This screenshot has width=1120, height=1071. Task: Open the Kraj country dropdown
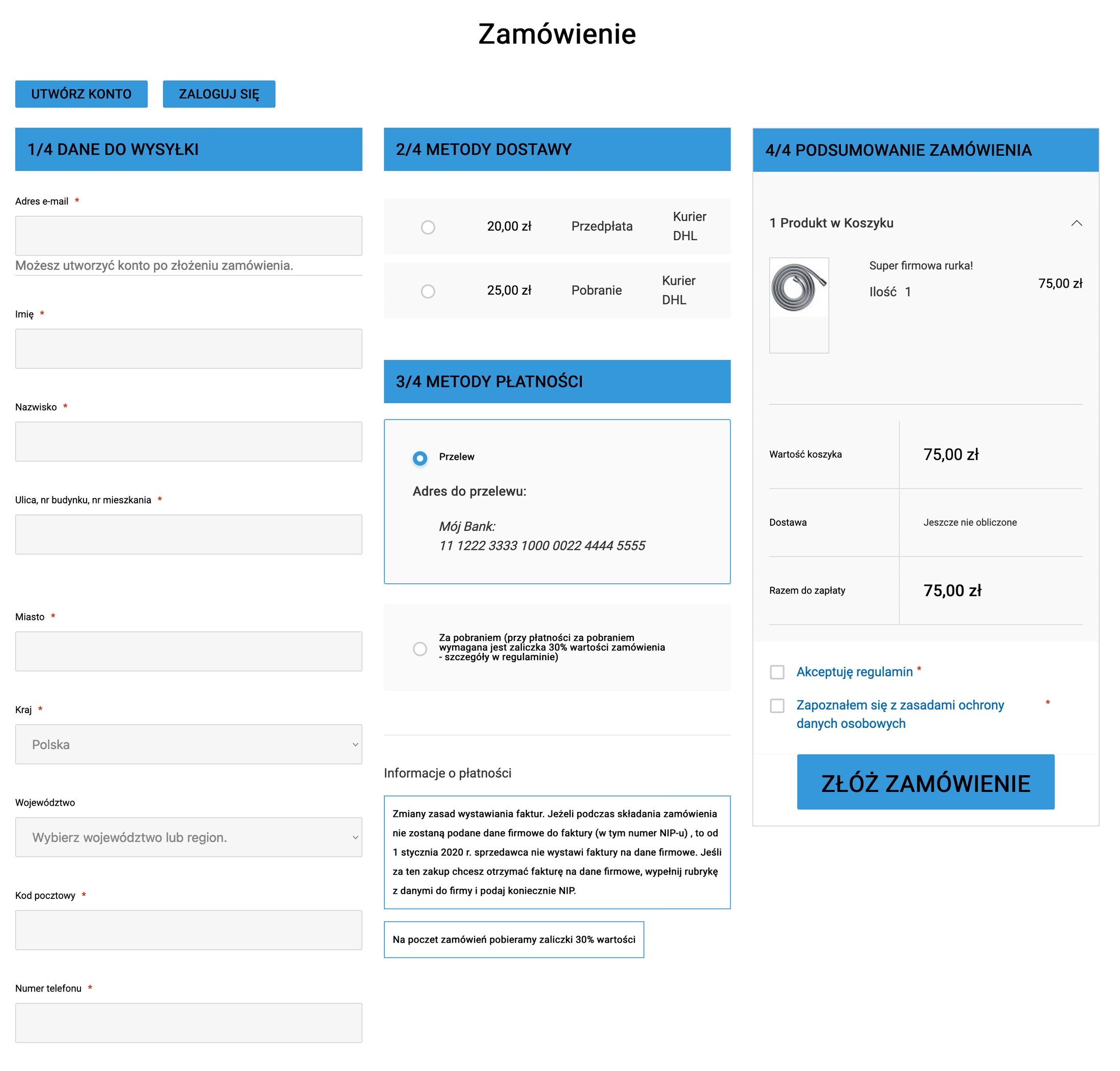point(188,744)
